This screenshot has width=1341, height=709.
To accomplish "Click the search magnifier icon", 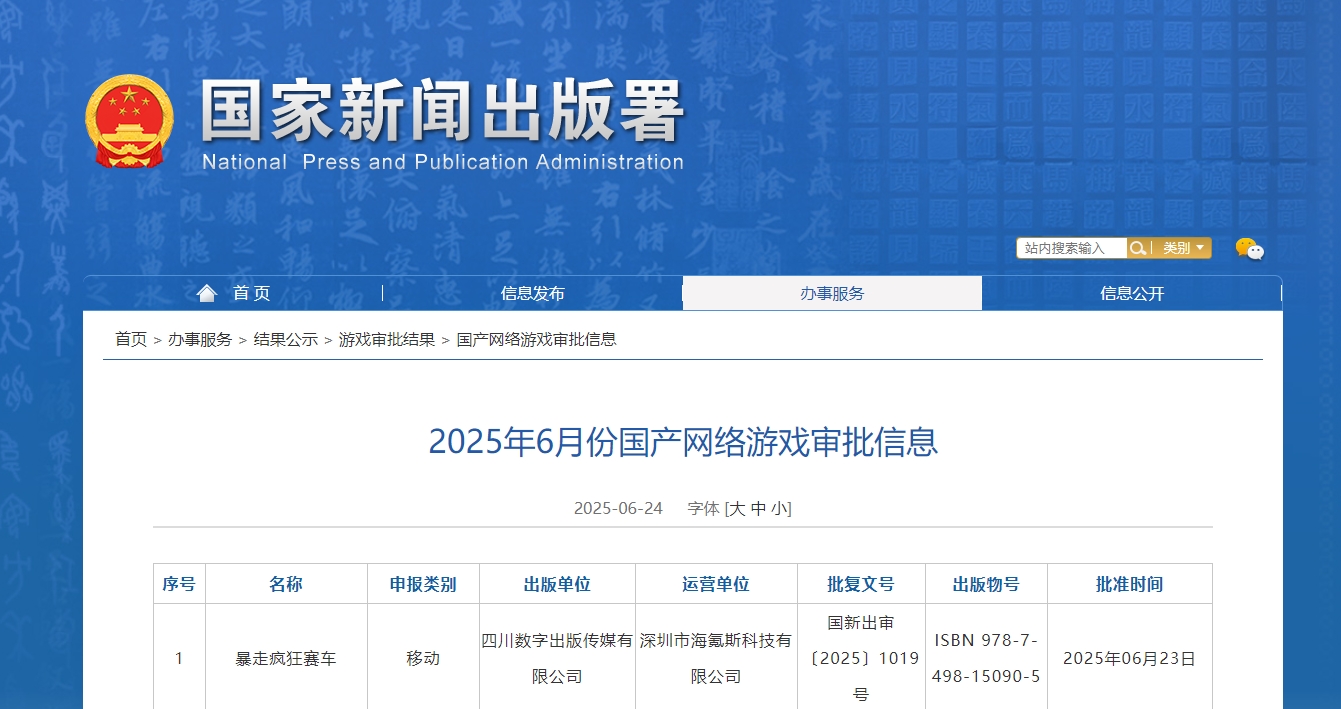I will pyautogui.click(x=1137, y=248).
